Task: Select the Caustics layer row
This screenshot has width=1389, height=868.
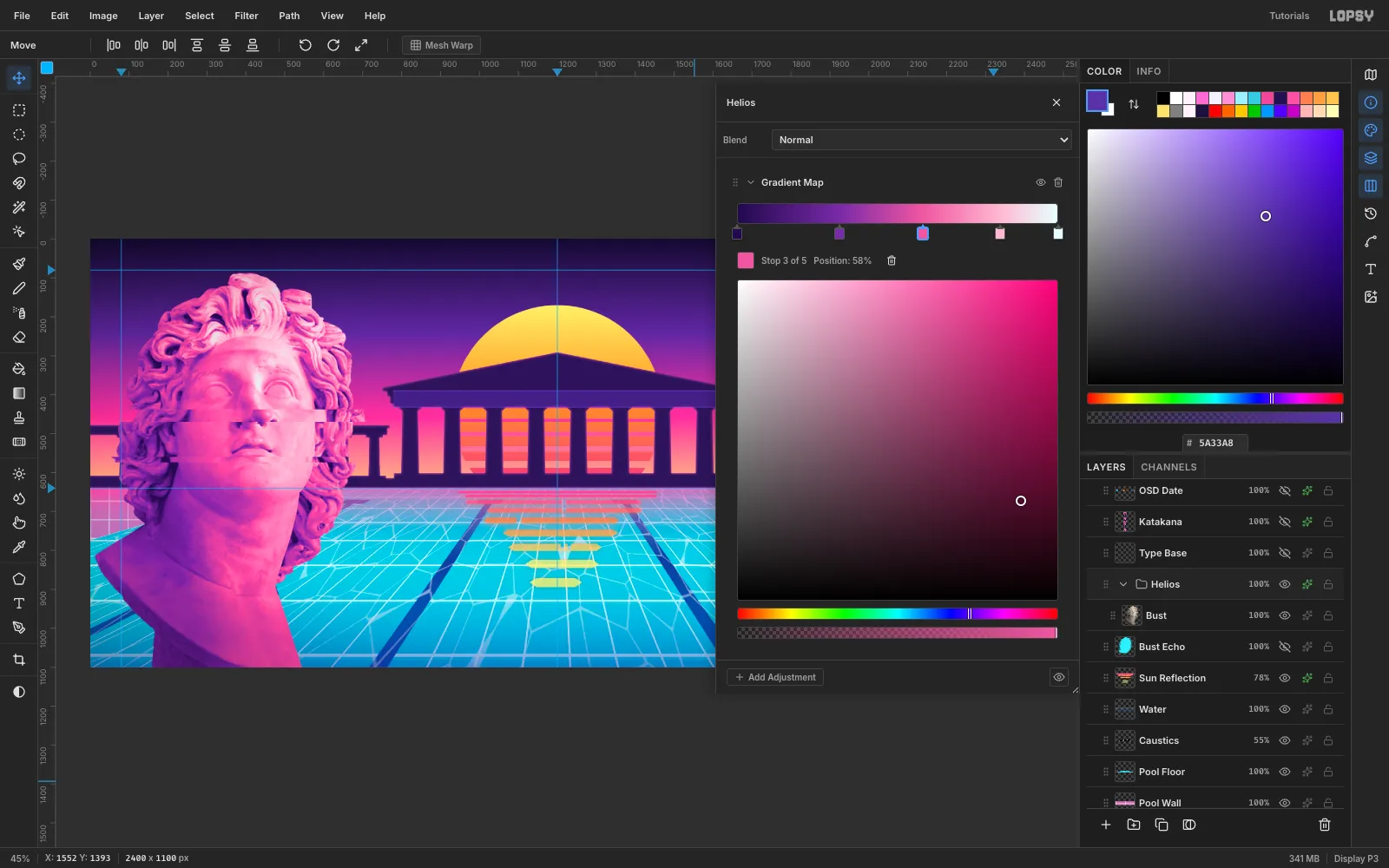Action: point(1215,740)
